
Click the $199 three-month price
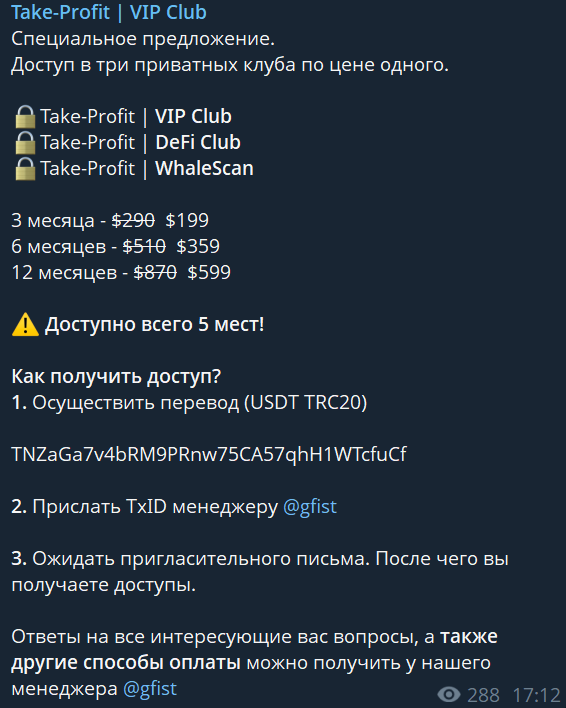pos(187,220)
